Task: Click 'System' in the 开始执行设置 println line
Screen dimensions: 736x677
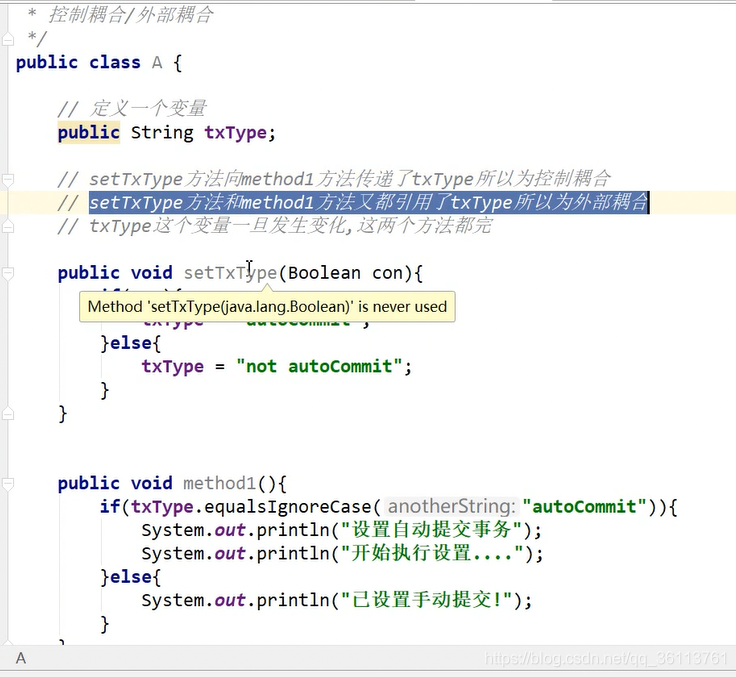Action: click(173, 554)
